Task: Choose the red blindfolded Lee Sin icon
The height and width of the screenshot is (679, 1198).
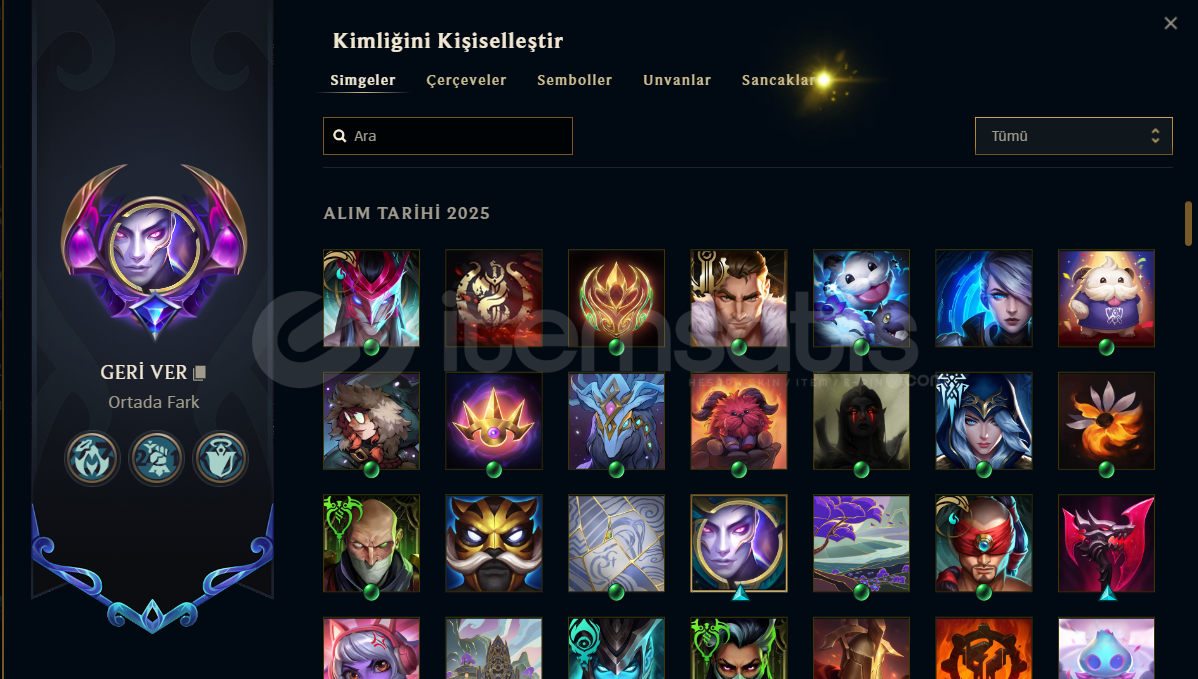Action: [984, 543]
